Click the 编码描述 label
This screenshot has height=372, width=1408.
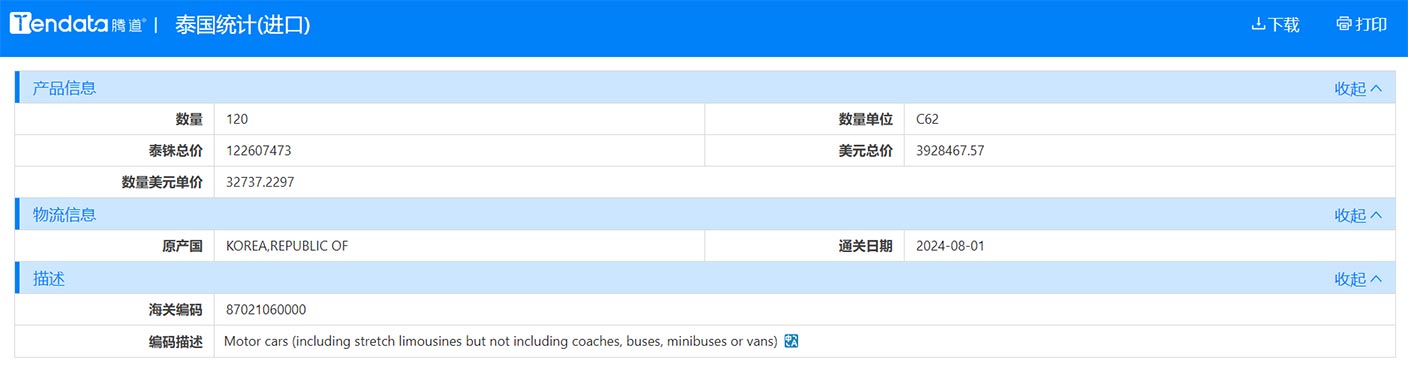pyautogui.click(x=175, y=342)
